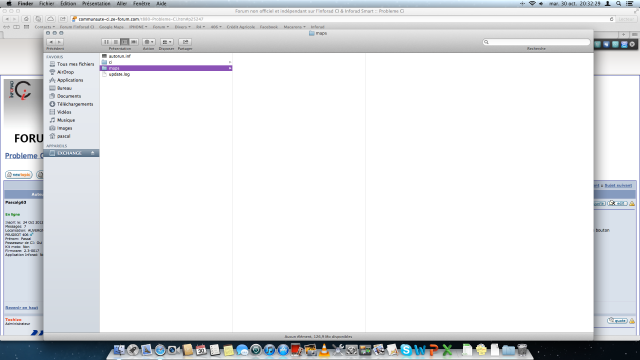Viewport: 640px width, 360px height.
Task: Launch VLC from the Dock
Action: [x=324, y=350]
